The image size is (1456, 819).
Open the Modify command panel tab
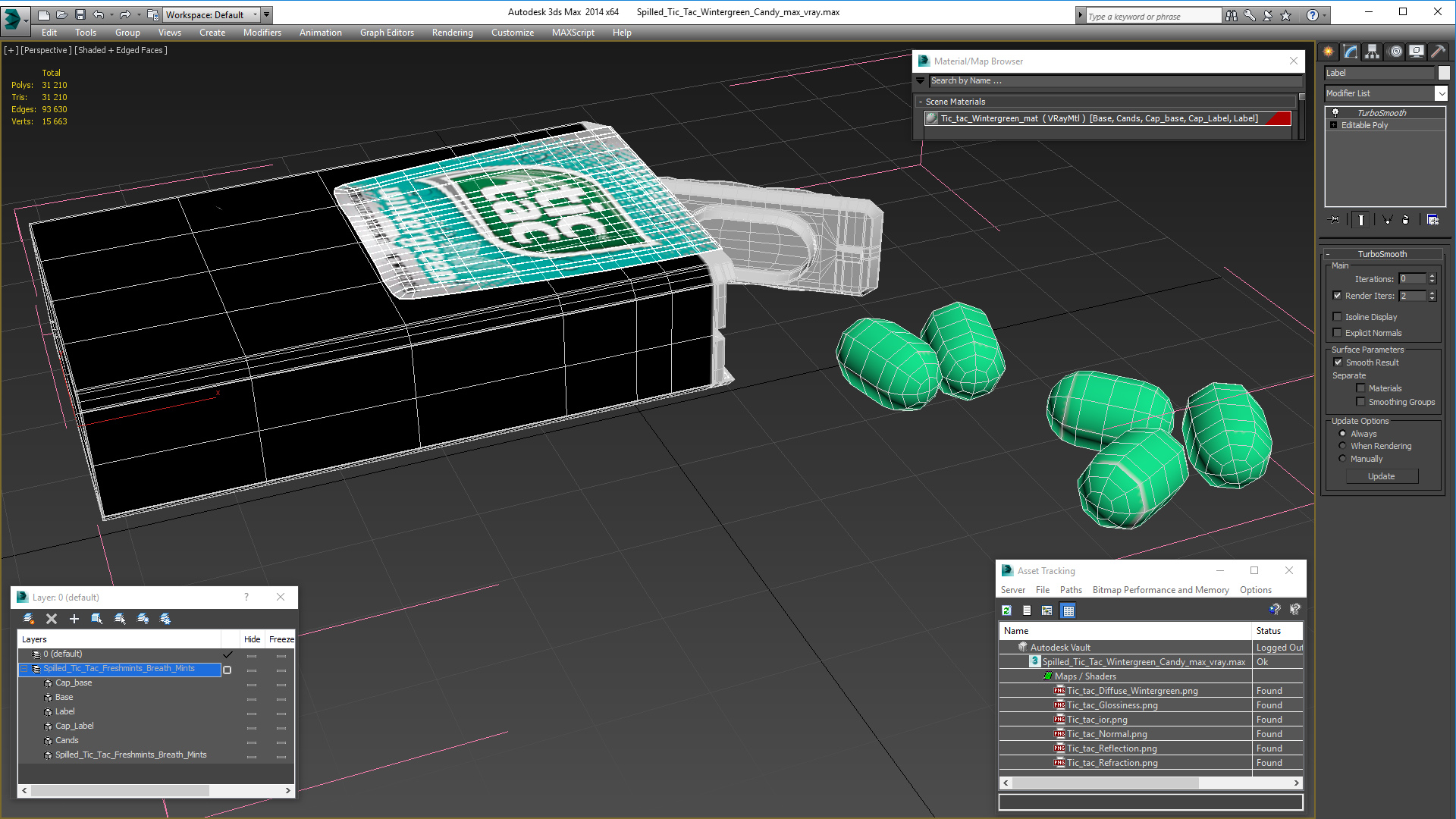tap(1351, 52)
